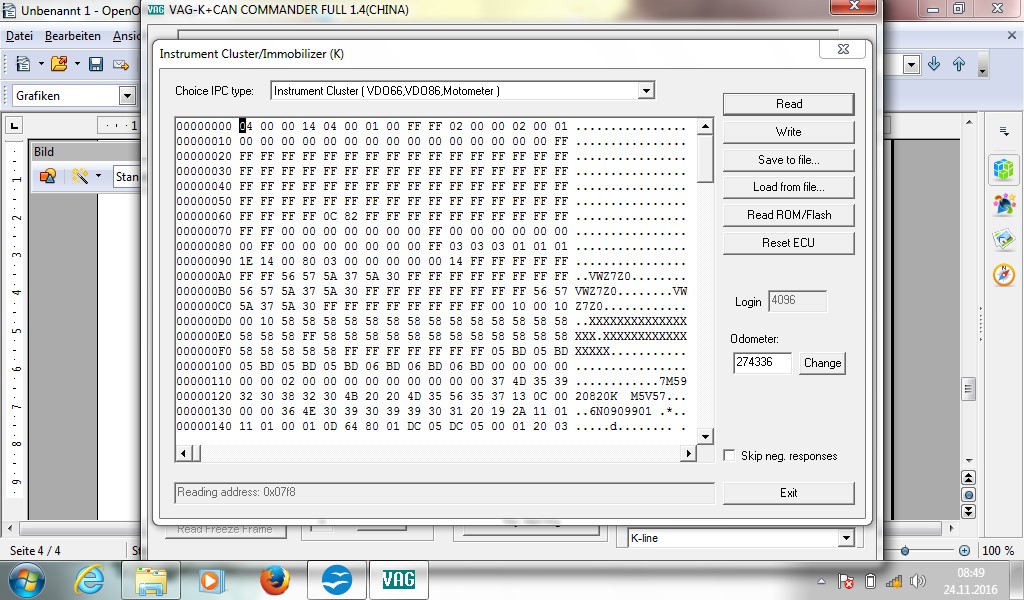Viewport: 1024px width, 600px height.
Task: Open the Navigator compass icon in the sidebar
Action: point(1004,275)
